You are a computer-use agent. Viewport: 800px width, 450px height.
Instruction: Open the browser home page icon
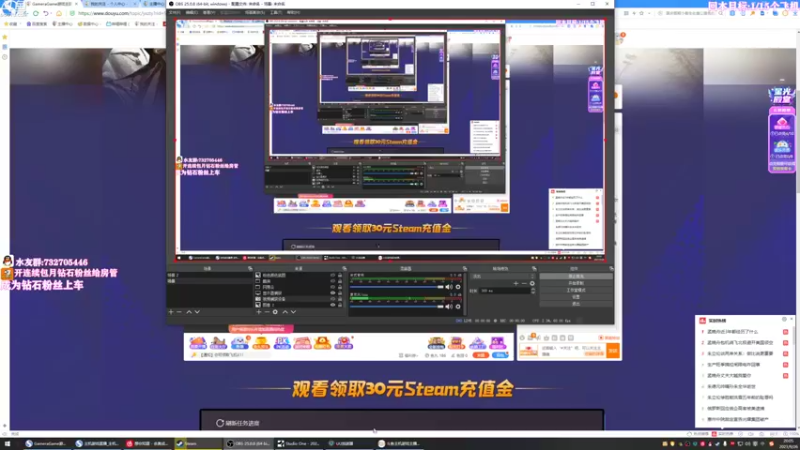coord(59,13)
